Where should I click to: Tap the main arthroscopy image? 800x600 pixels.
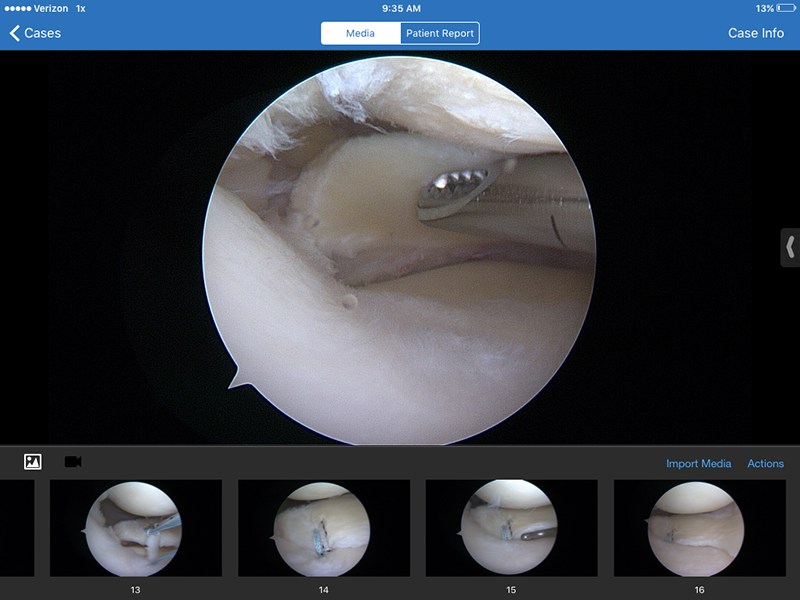point(399,250)
